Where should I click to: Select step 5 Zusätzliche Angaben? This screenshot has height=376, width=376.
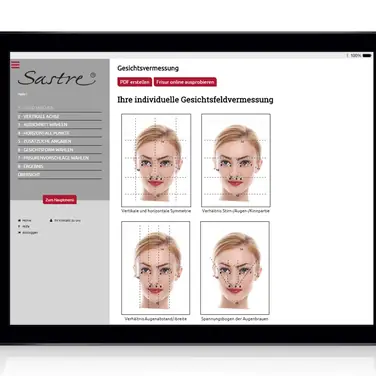60,141
